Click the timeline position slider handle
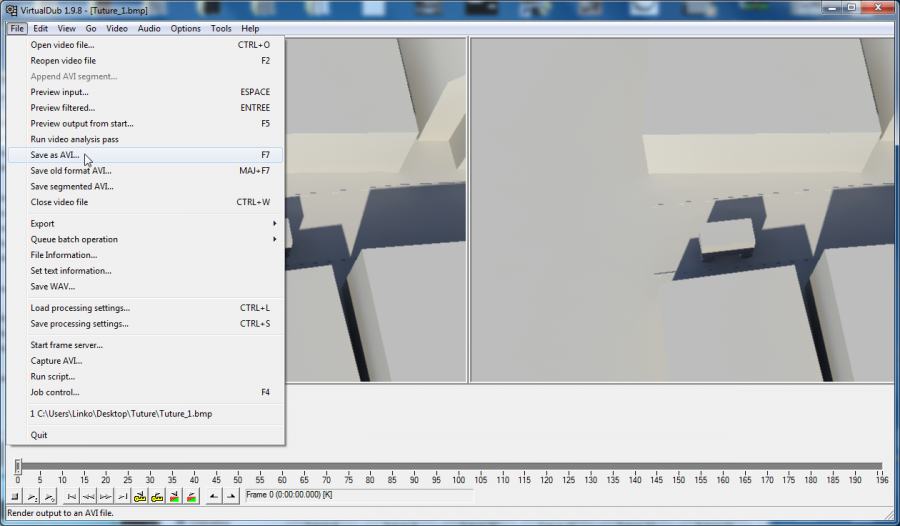 coord(17,466)
